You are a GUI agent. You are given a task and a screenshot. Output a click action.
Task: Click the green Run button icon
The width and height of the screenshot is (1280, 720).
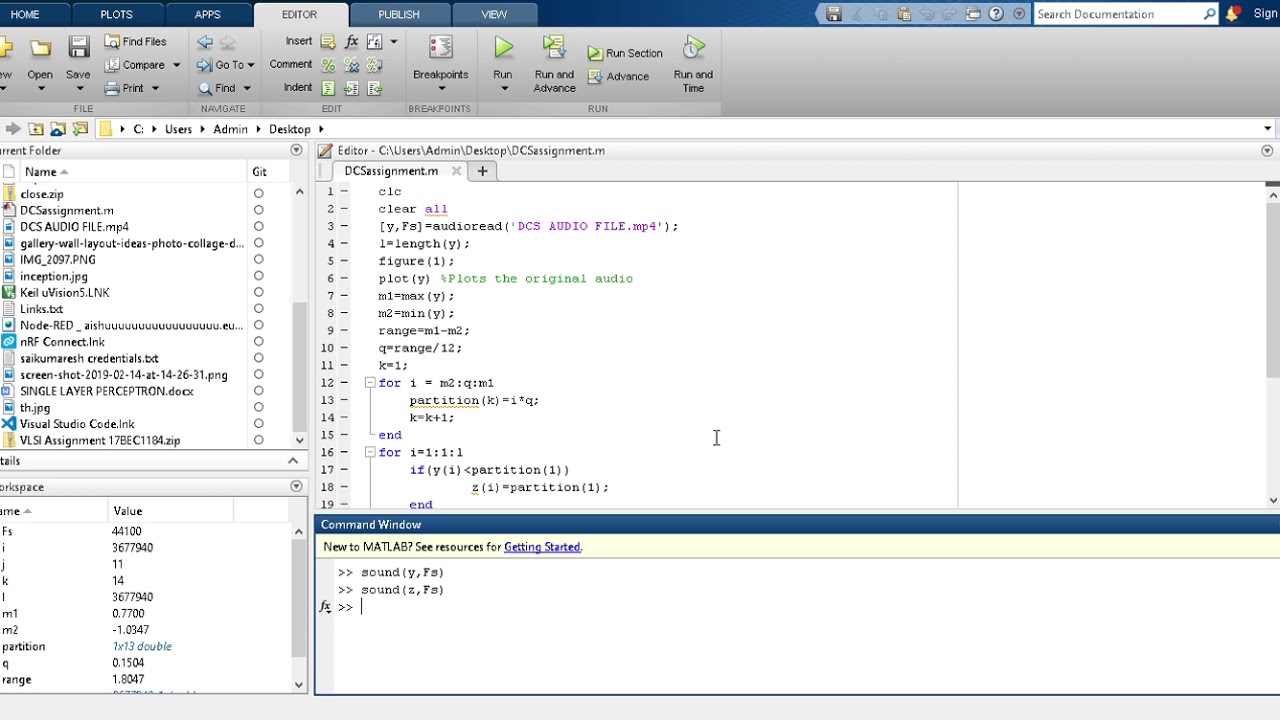[503, 47]
